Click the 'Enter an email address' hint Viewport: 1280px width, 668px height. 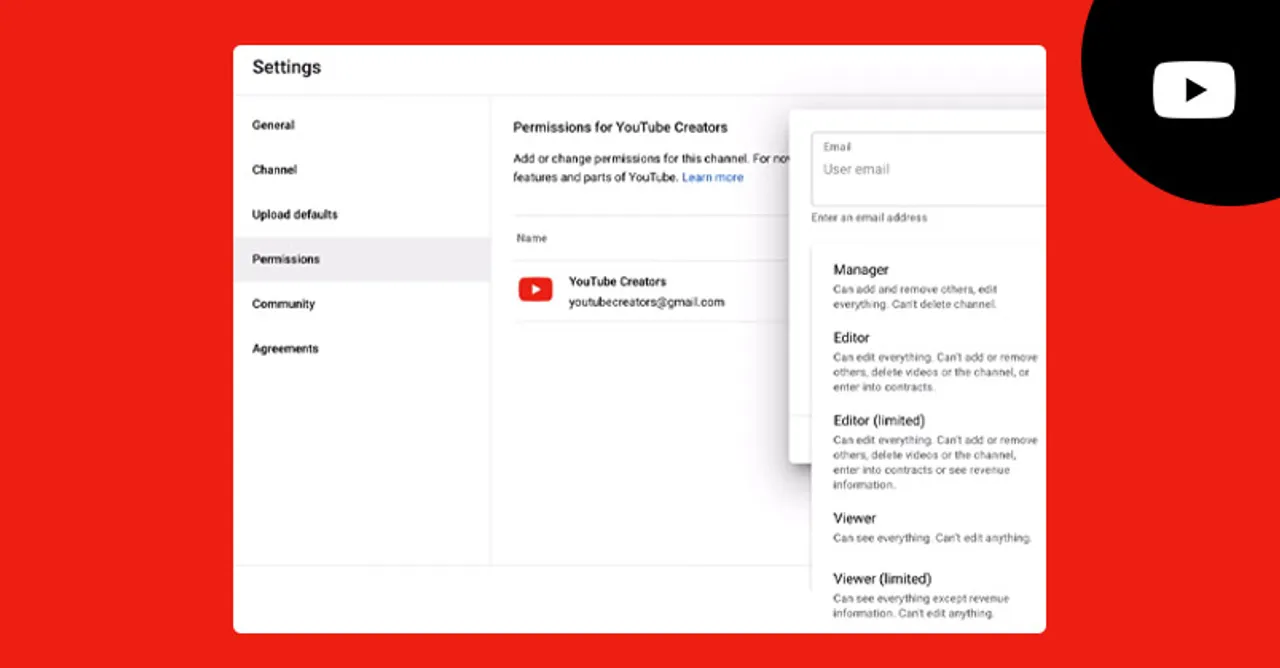point(869,218)
